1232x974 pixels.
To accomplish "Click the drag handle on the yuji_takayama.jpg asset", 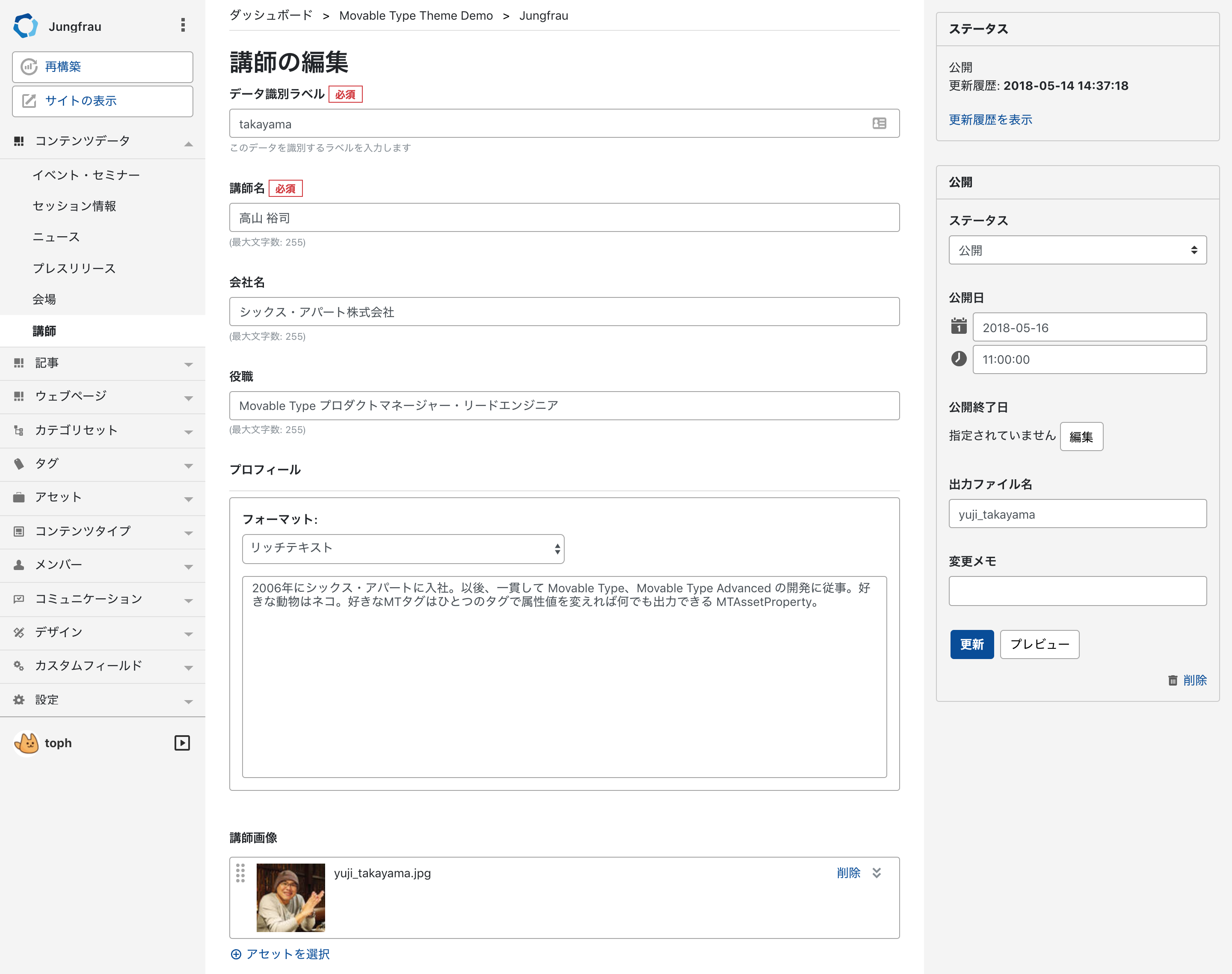I will (x=240, y=873).
